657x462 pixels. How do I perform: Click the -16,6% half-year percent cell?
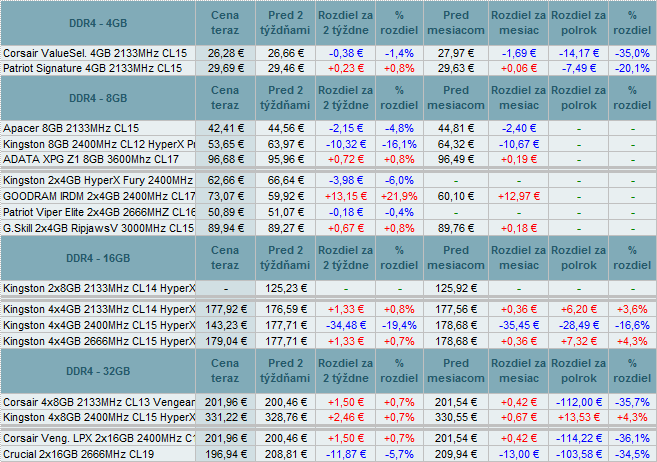[632, 325]
